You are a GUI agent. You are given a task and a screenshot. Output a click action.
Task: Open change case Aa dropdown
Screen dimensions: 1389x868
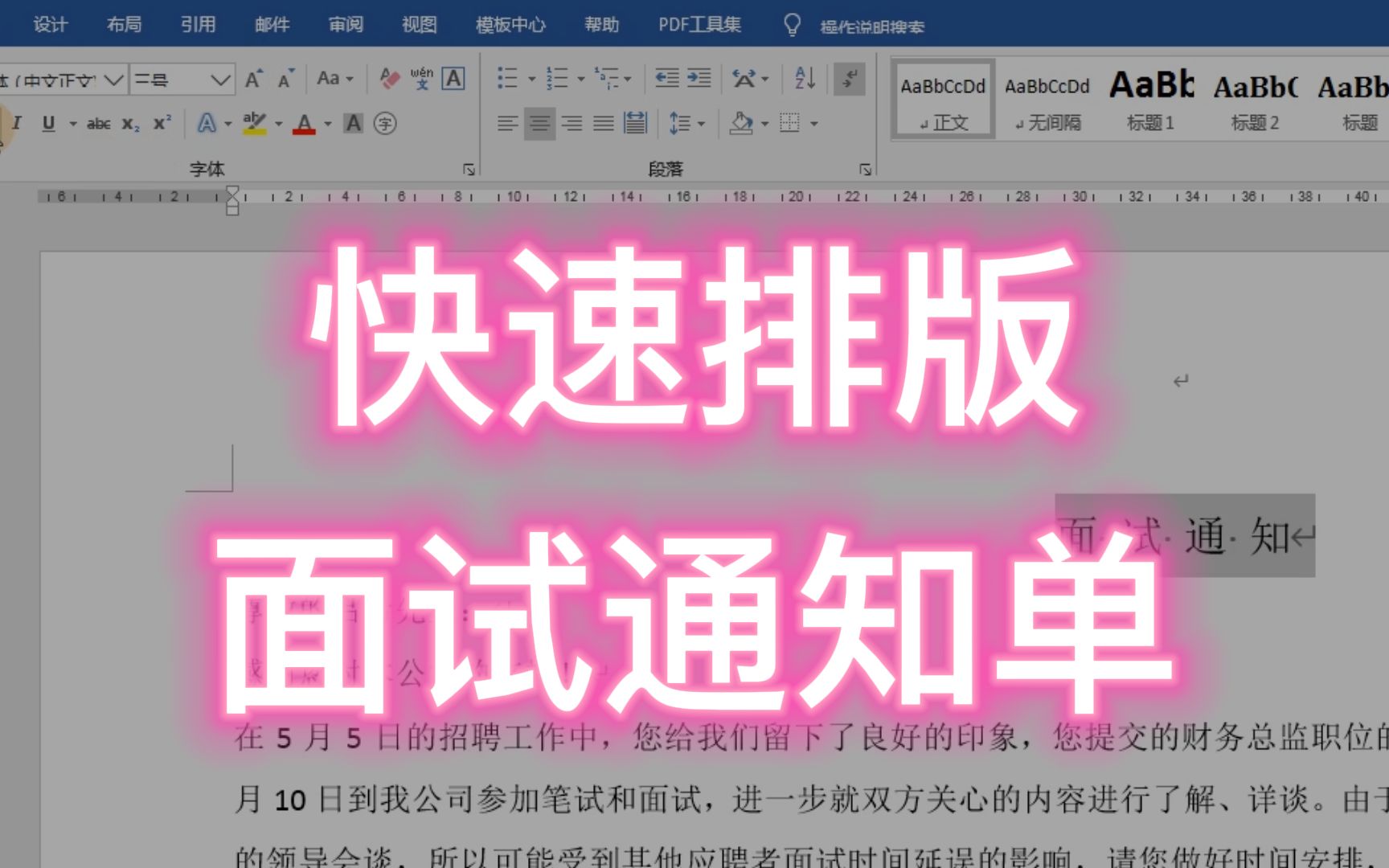point(335,79)
